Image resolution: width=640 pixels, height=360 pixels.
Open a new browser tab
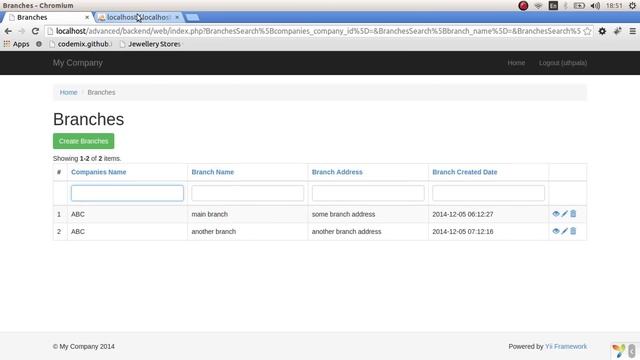point(193,17)
